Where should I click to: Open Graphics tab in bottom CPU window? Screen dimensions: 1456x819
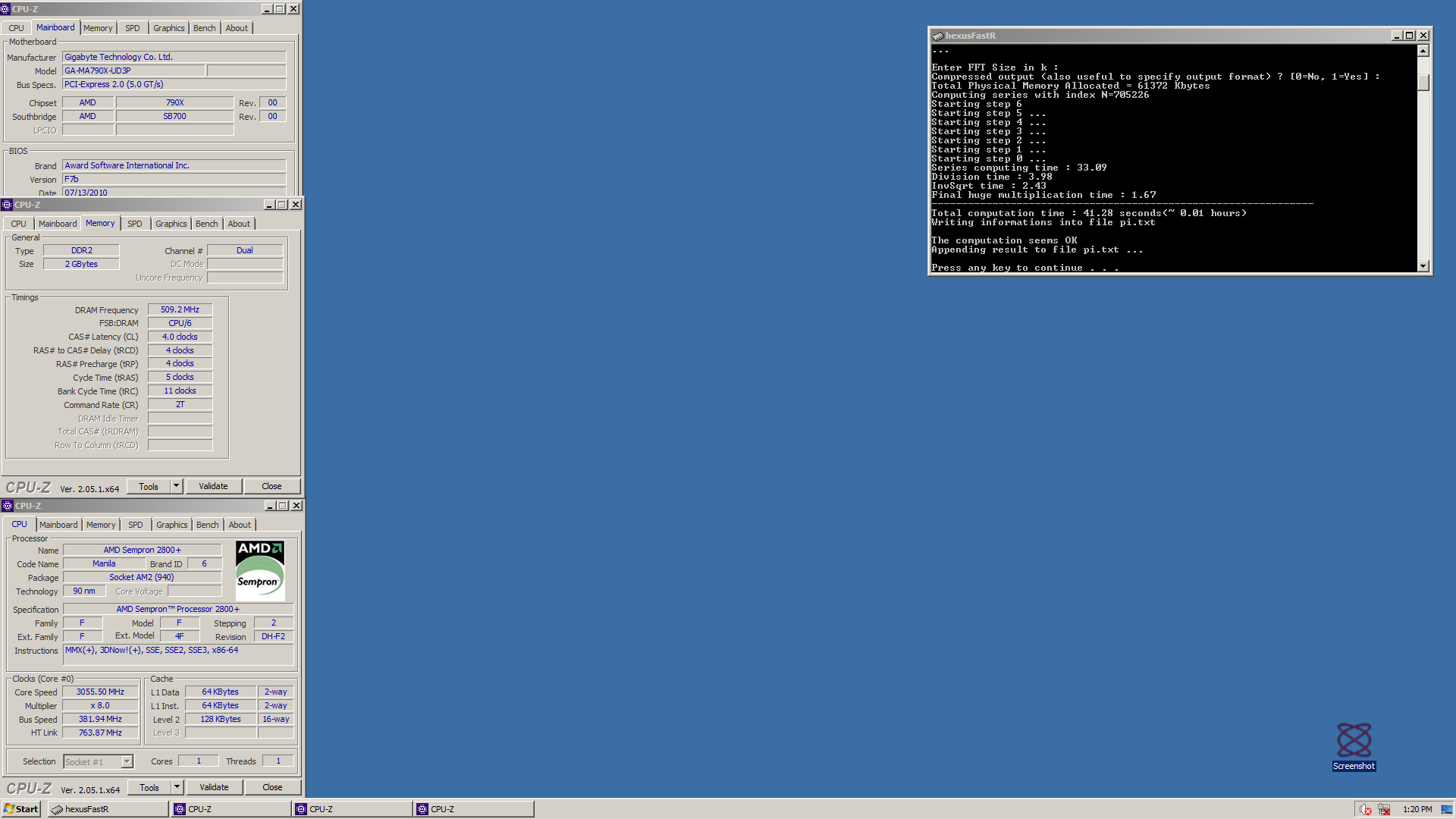[x=171, y=525]
